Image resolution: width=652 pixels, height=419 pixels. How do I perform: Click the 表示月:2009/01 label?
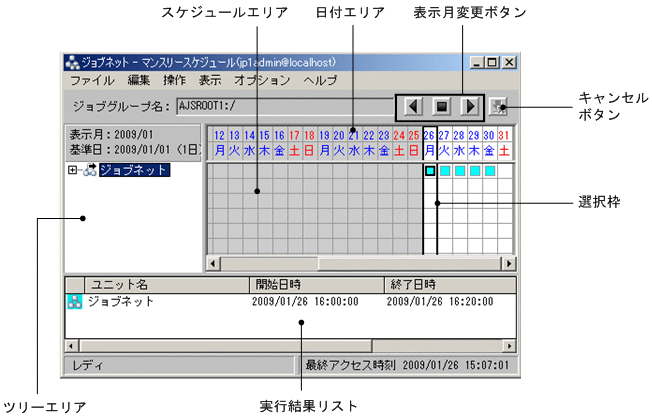[x=111, y=135]
